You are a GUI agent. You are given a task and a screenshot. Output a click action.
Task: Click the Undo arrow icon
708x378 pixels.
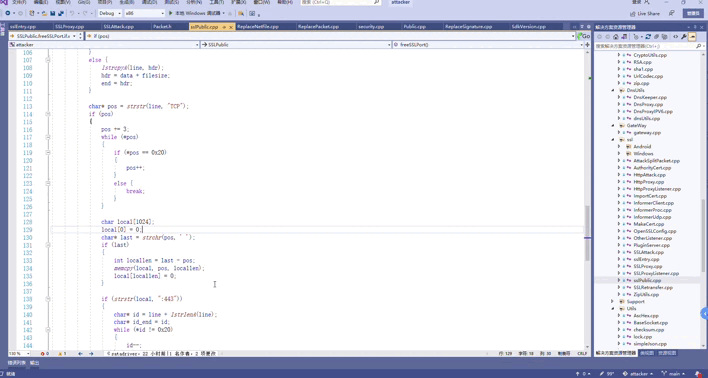(x=72, y=13)
